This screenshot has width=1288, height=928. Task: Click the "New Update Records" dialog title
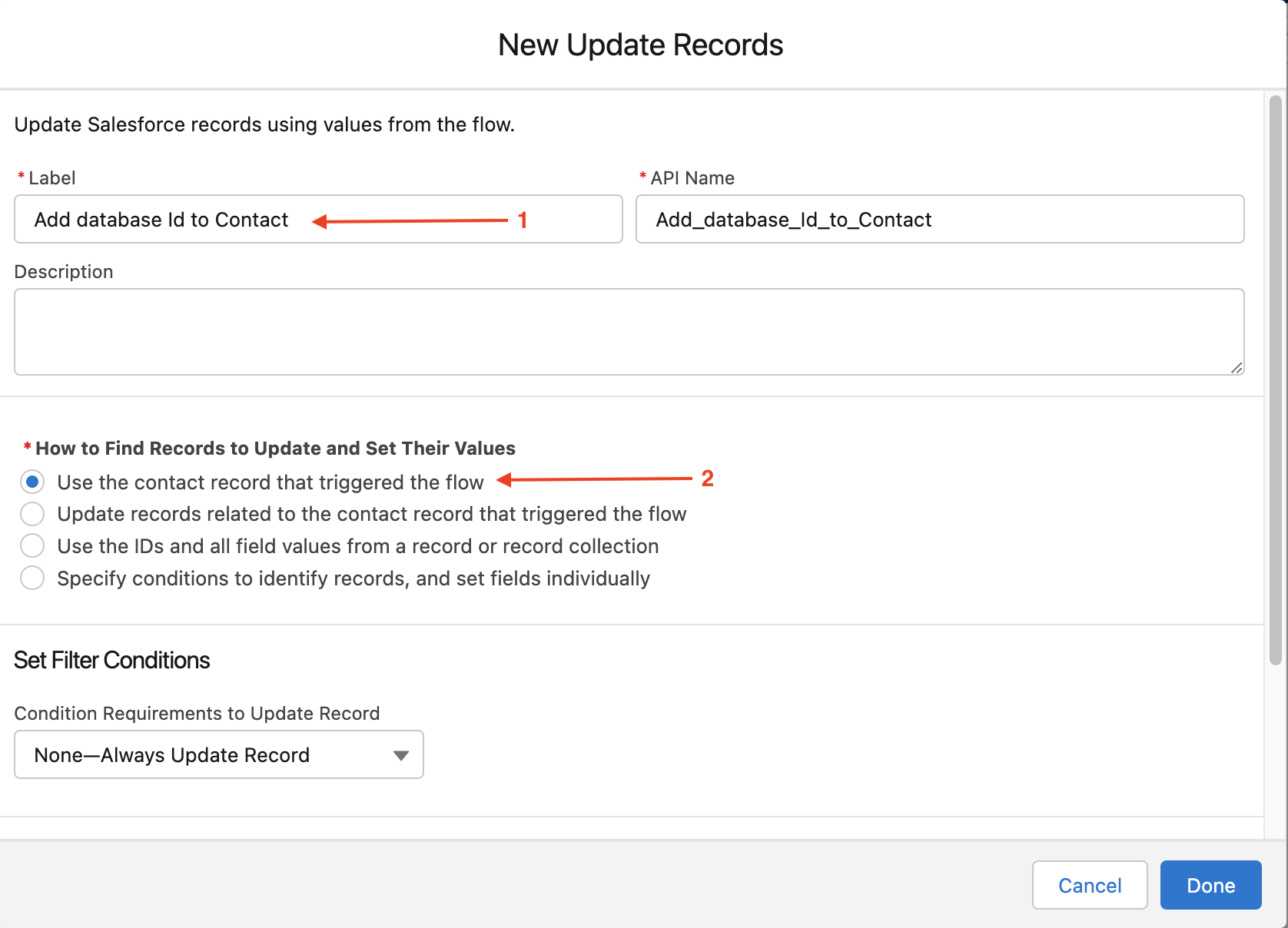coord(640,44)
